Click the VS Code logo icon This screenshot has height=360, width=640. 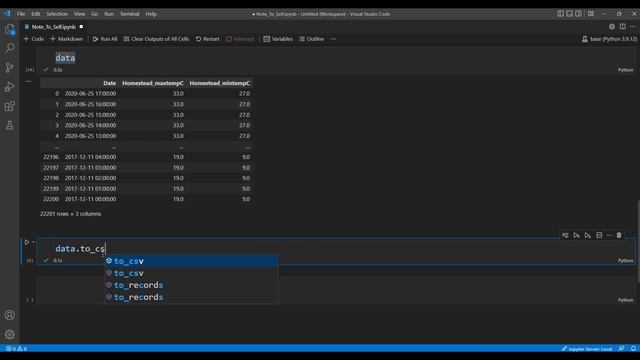coord(7,13)
